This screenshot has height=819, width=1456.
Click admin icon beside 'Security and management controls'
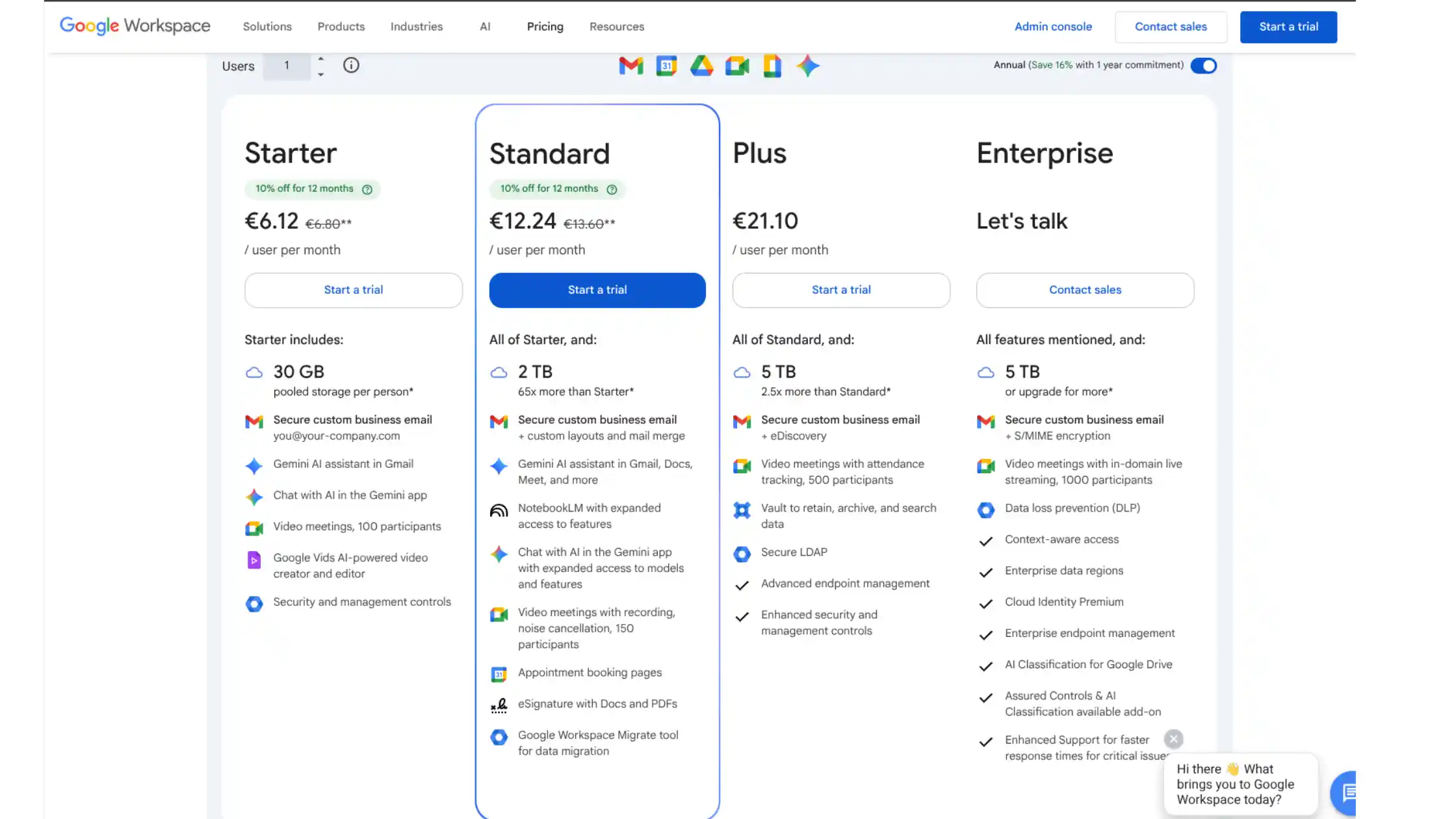coord(254,604)
